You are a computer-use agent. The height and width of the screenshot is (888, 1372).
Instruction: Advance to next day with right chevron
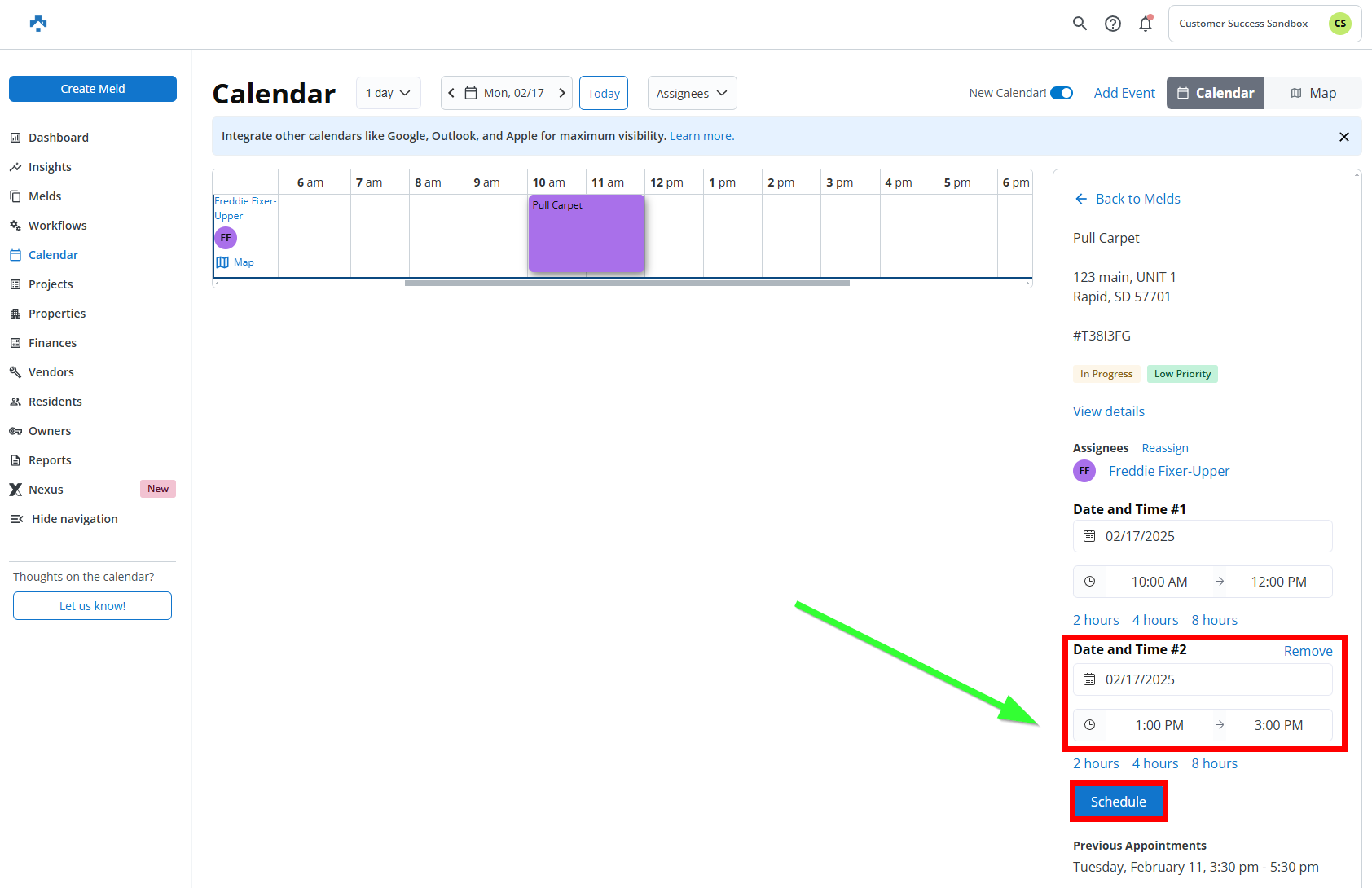pos(561,93)
